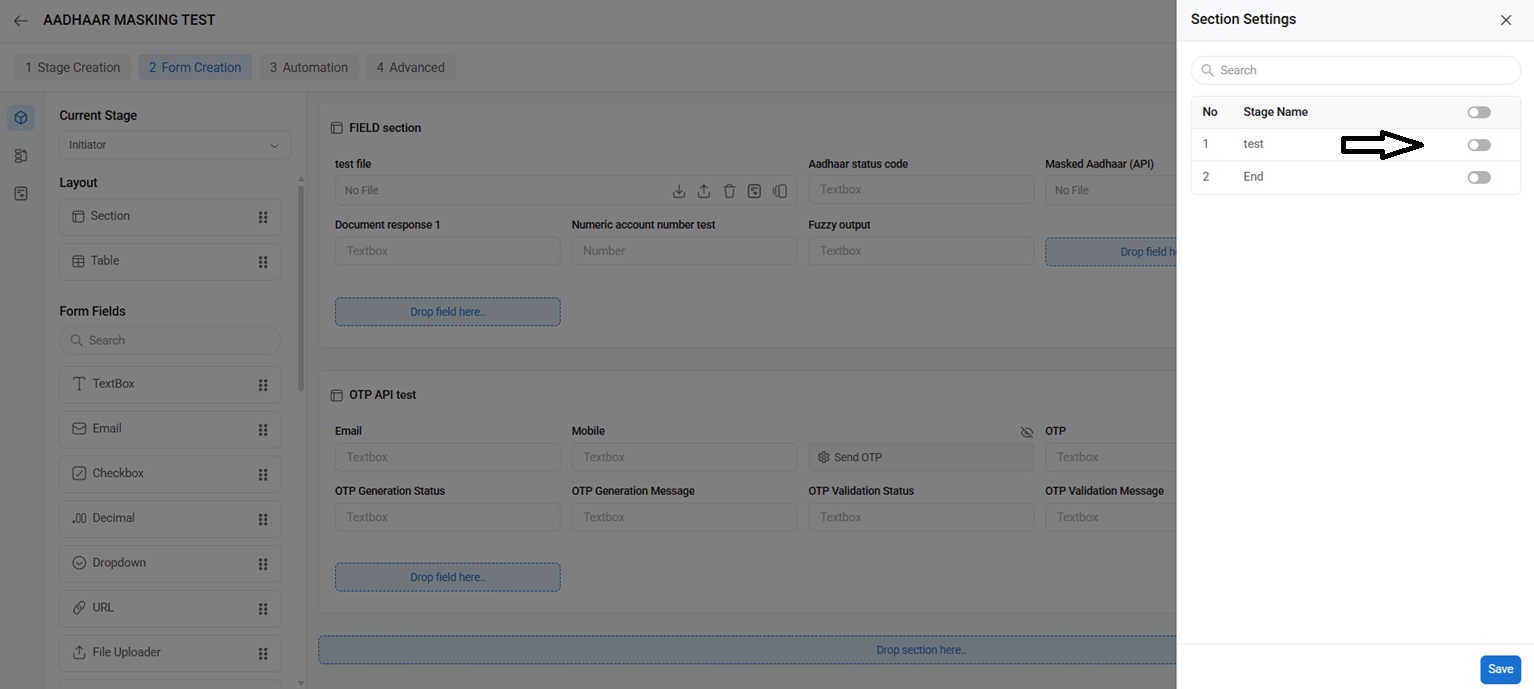Click the back arrow beside AADHAAR MASKING TEST

[20, 20]
